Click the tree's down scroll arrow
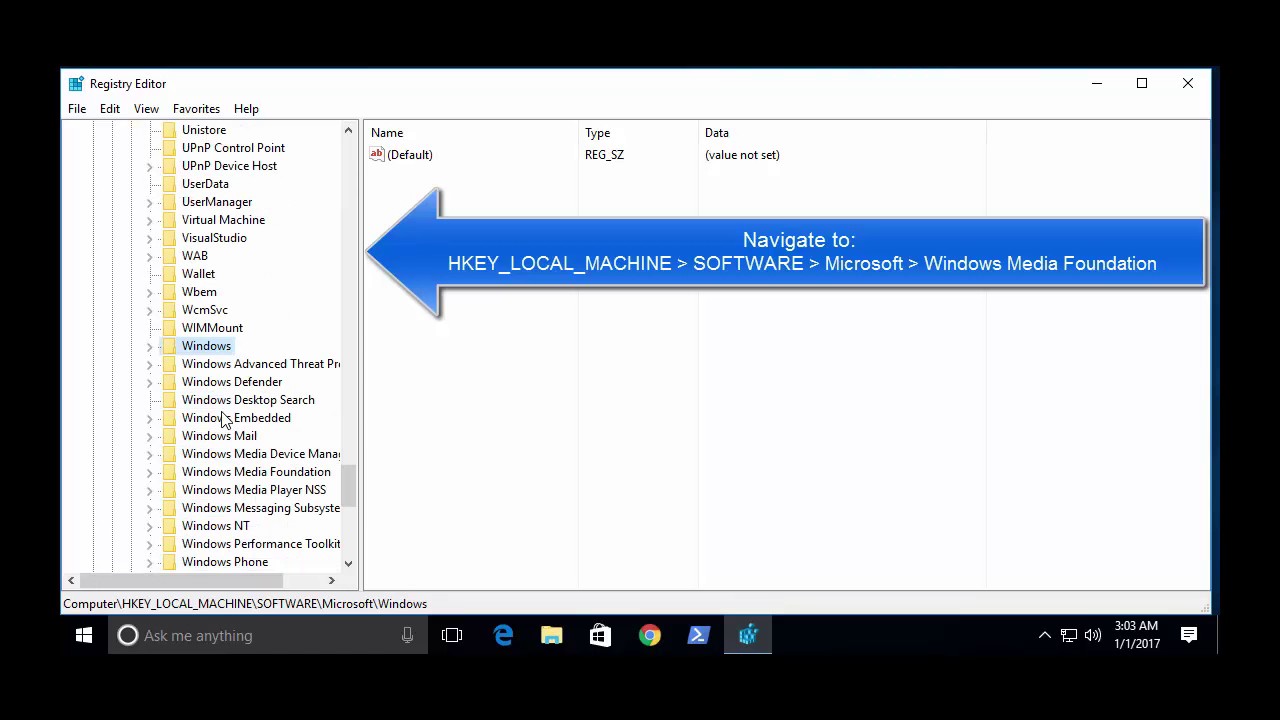This screenshot has width=1280, height=720. 348,564
